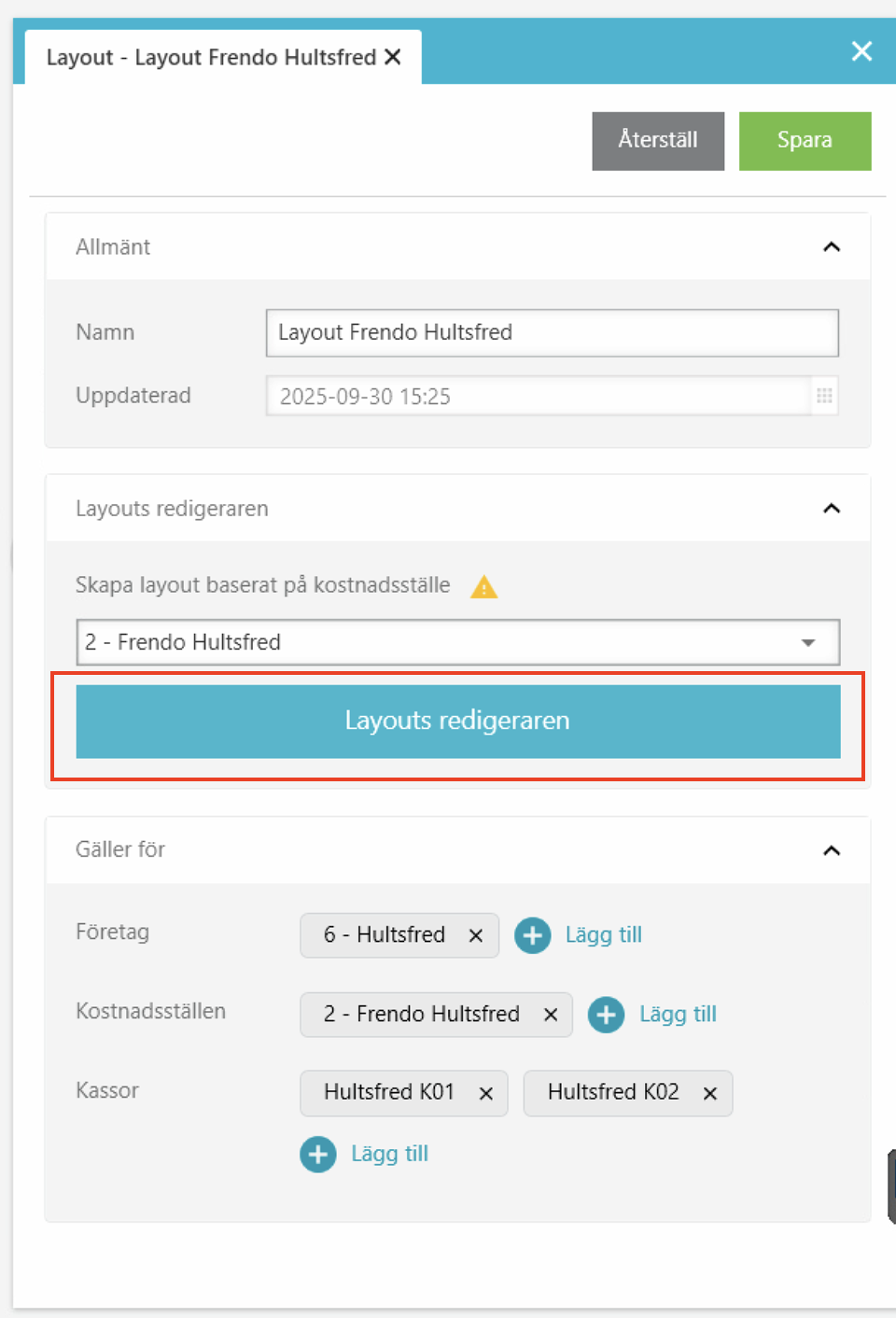The image size is (896, 1318).
Task: Collapse the Layouts redigeraren section
Action: [832, 509]
